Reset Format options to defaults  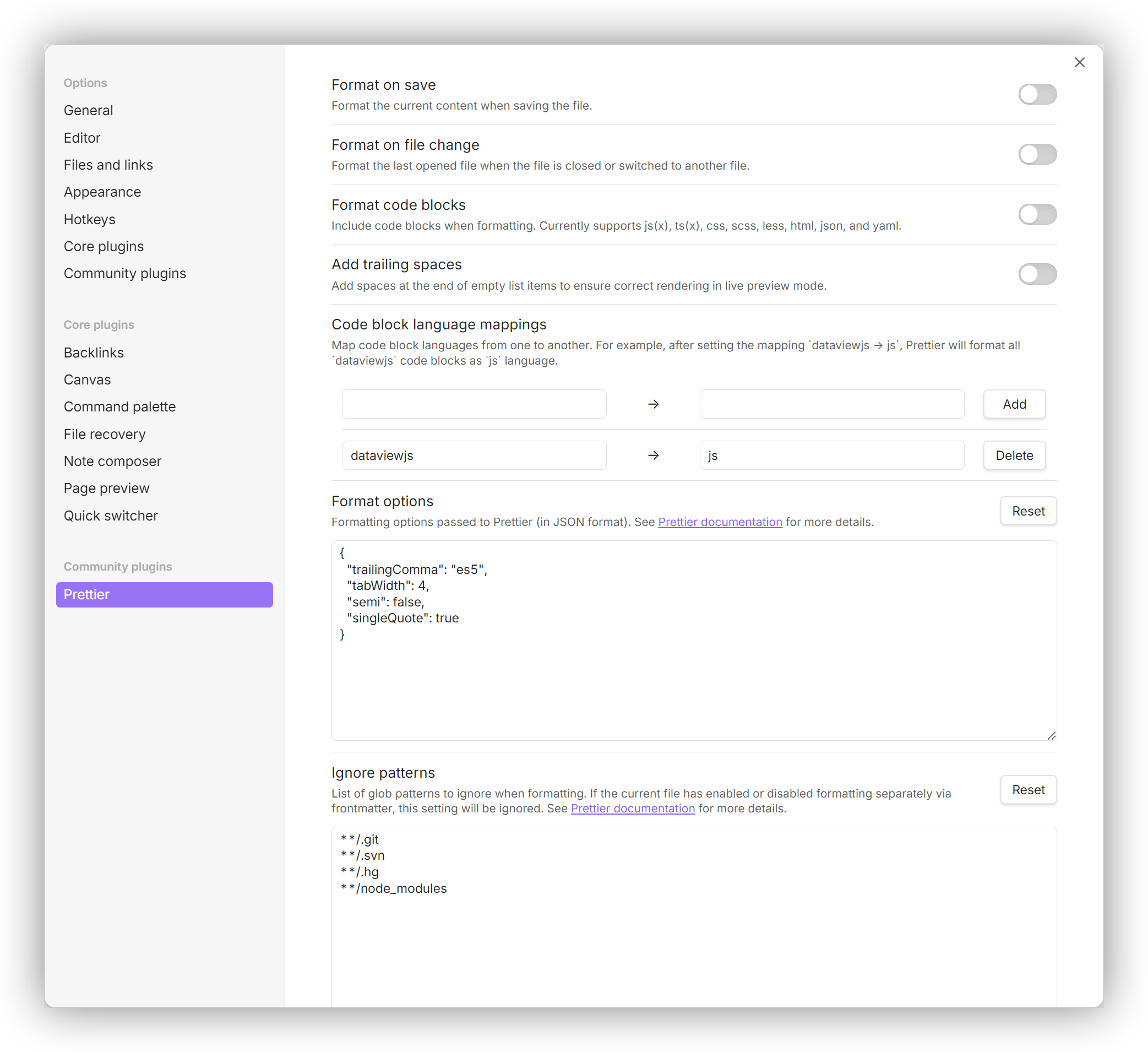point(1028,511)
